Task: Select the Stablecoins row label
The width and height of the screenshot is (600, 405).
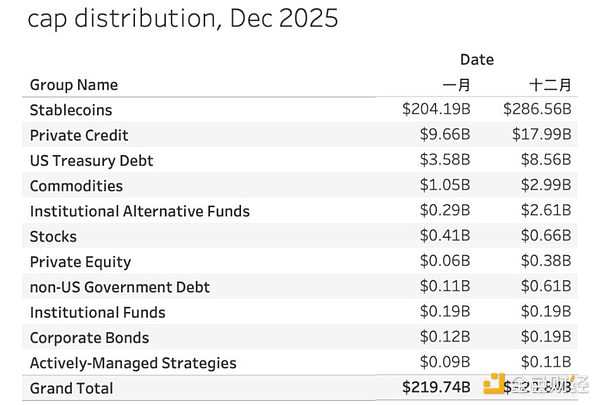Action: coord(71,110)
